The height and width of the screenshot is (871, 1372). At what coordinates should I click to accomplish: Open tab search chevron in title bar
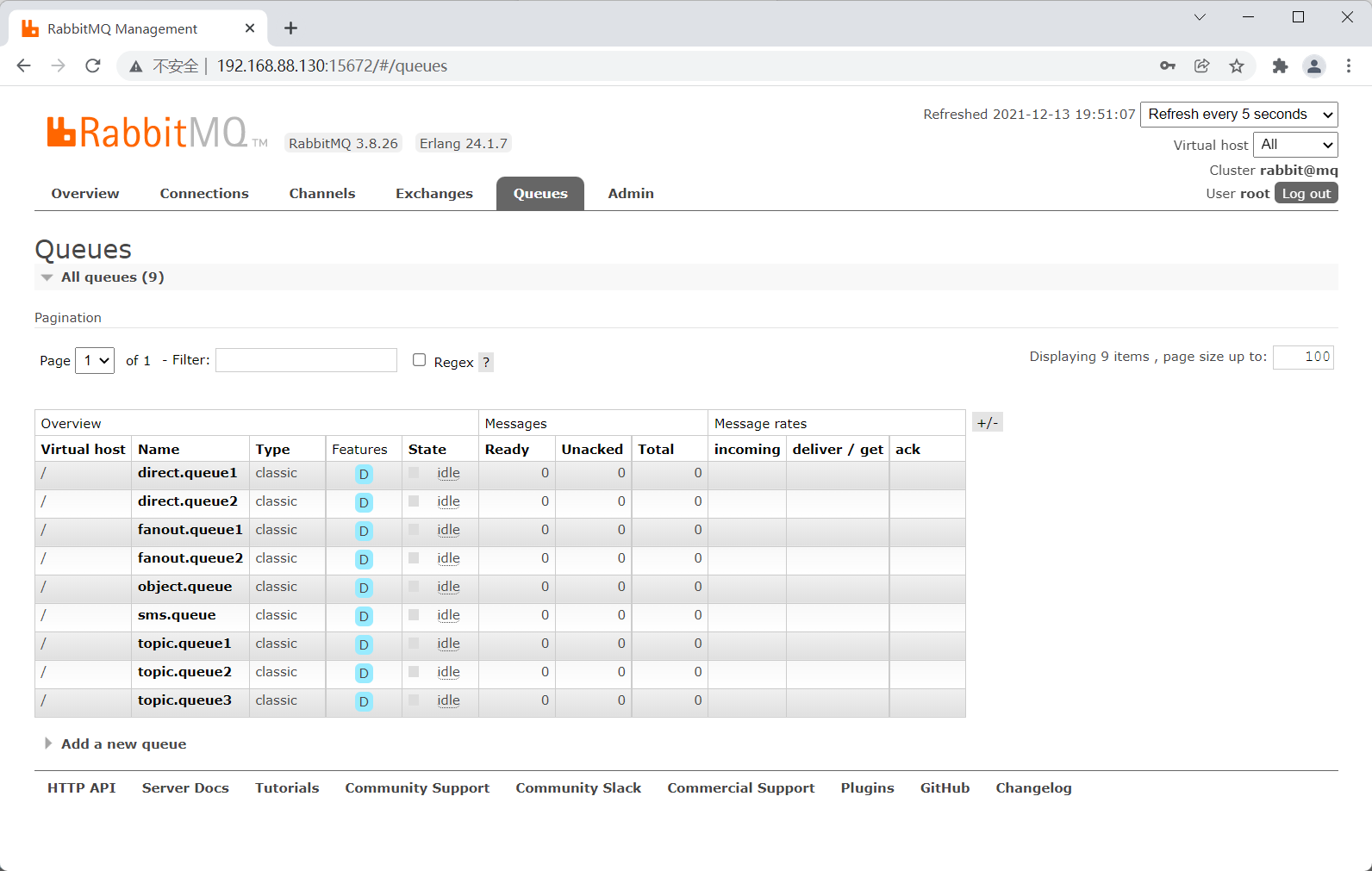pyautogui.click(x=1200, y=17)
